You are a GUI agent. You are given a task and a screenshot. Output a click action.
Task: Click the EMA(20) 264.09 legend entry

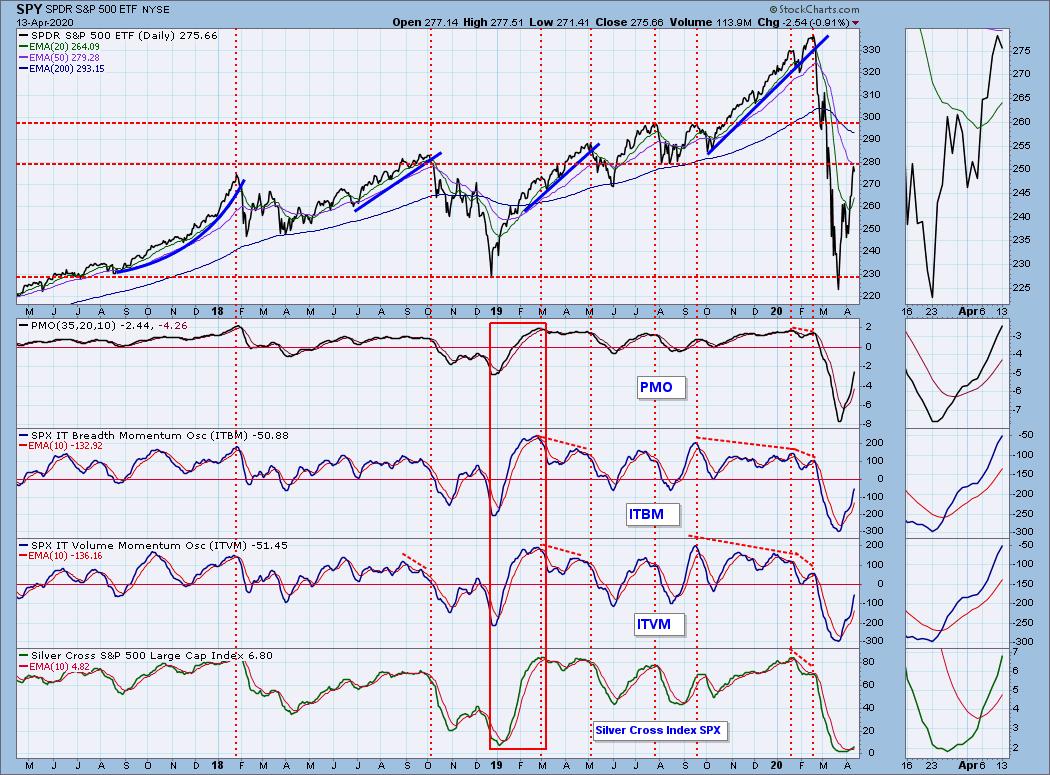click(59, 47)
